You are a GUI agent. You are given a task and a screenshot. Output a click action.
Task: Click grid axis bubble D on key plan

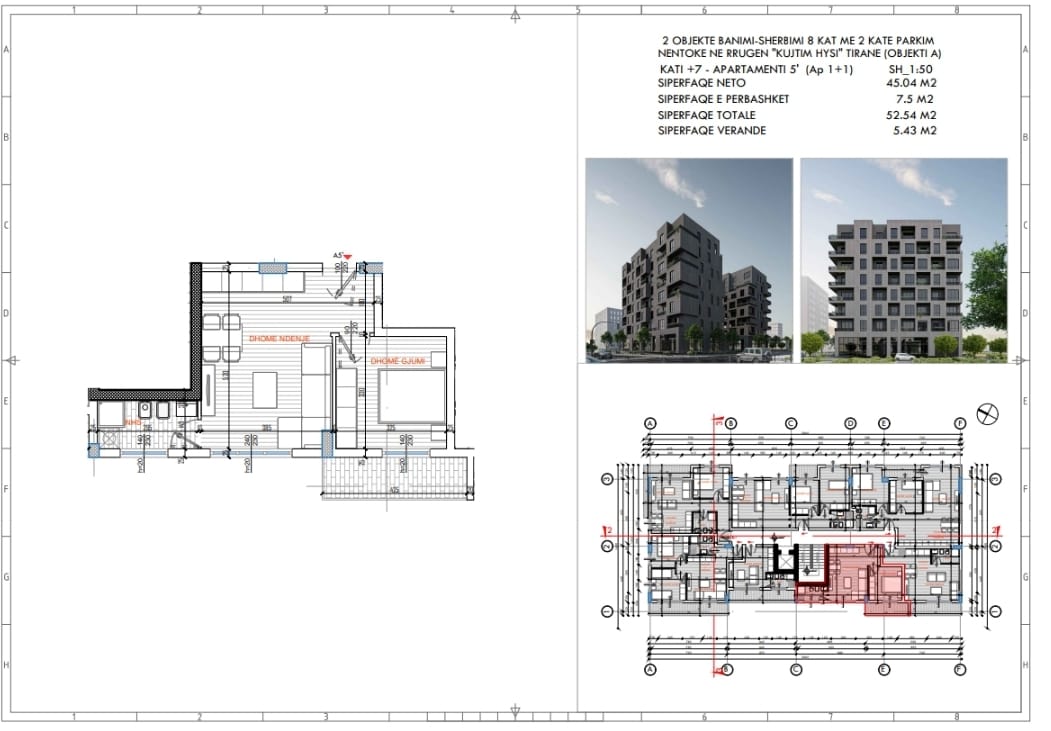pos(850,423)
